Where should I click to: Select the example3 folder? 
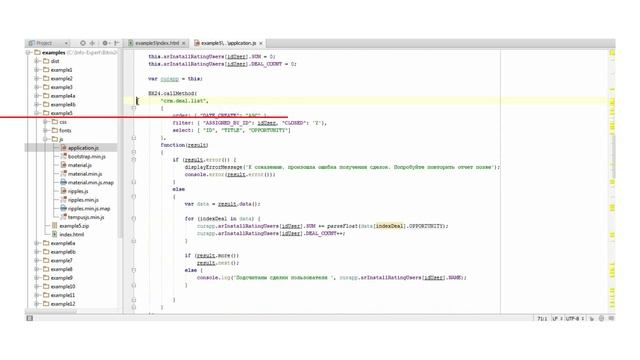tap(62, 87)
